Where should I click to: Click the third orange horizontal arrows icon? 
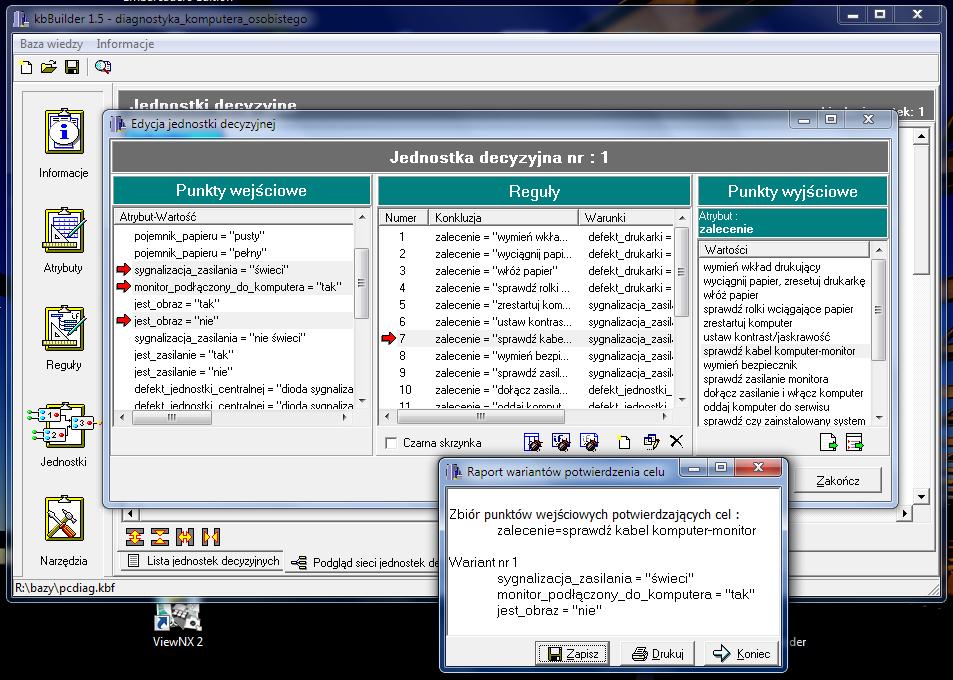185,537
